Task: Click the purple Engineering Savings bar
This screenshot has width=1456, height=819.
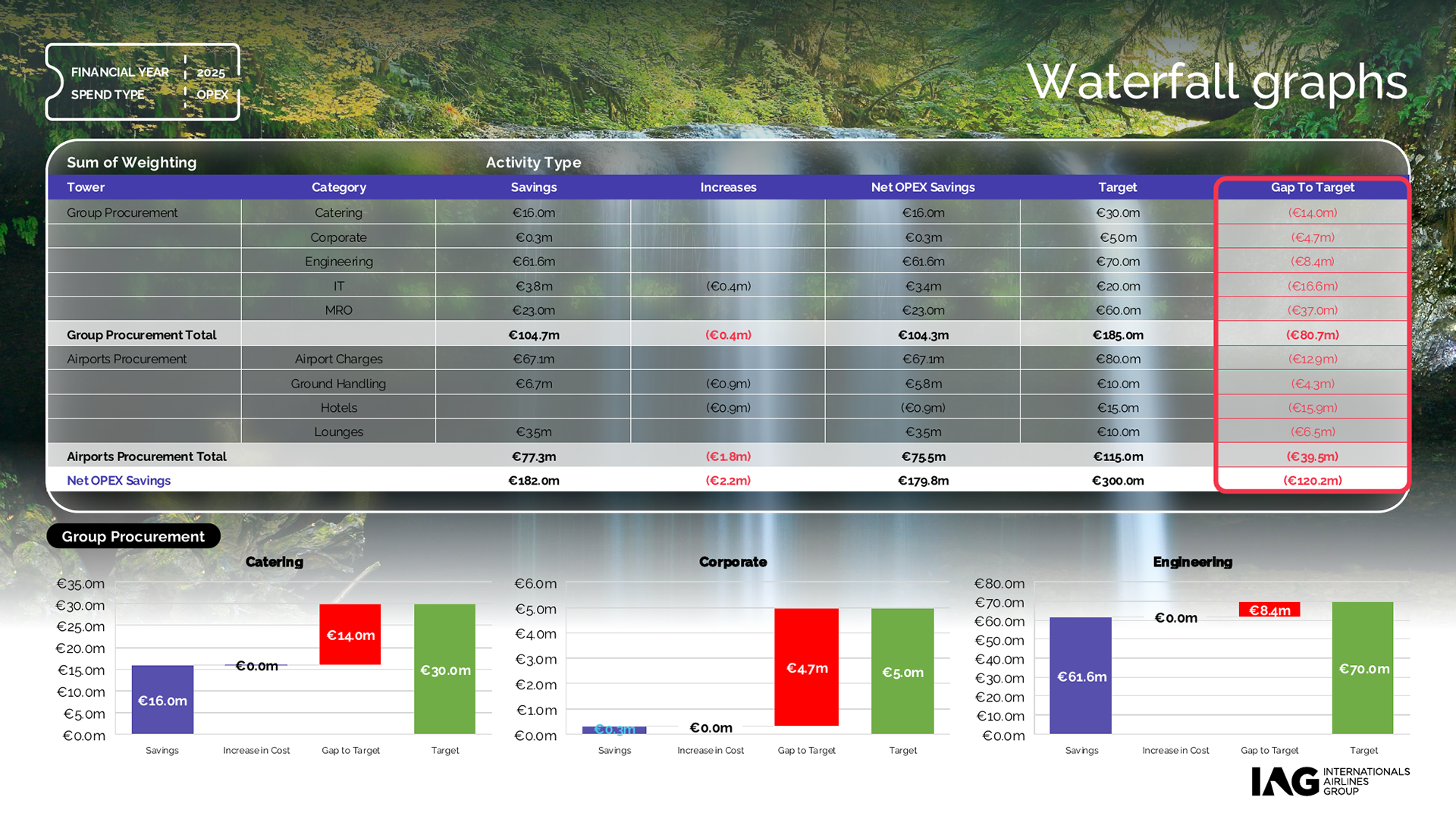Action: tap(1081, 676)
